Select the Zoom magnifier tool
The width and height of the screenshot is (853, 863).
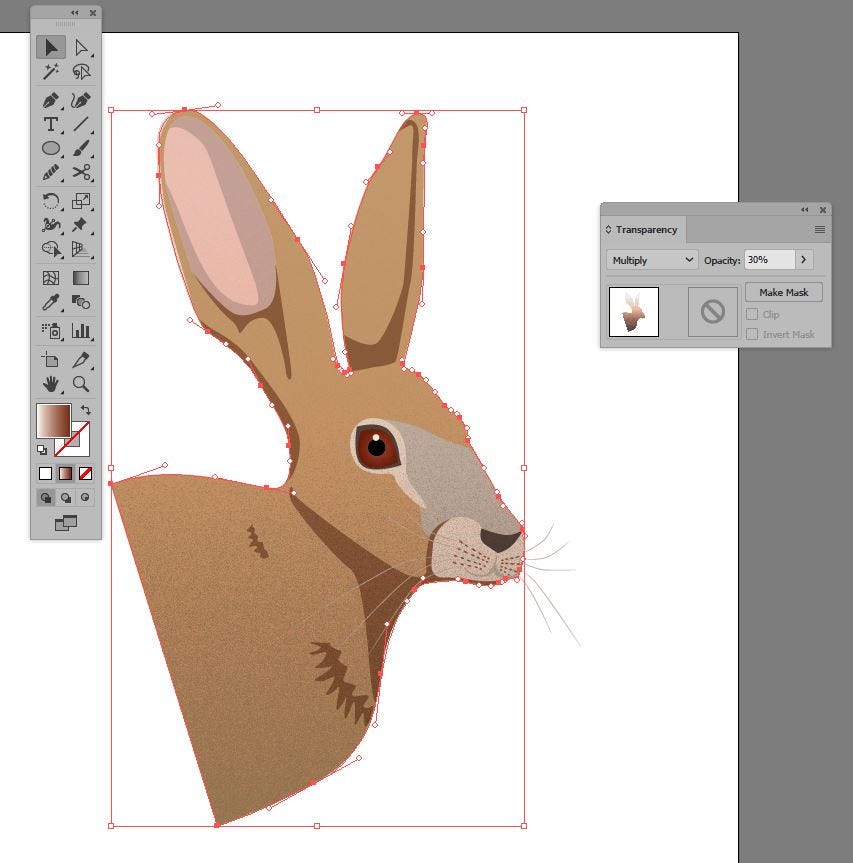point(81,384)
